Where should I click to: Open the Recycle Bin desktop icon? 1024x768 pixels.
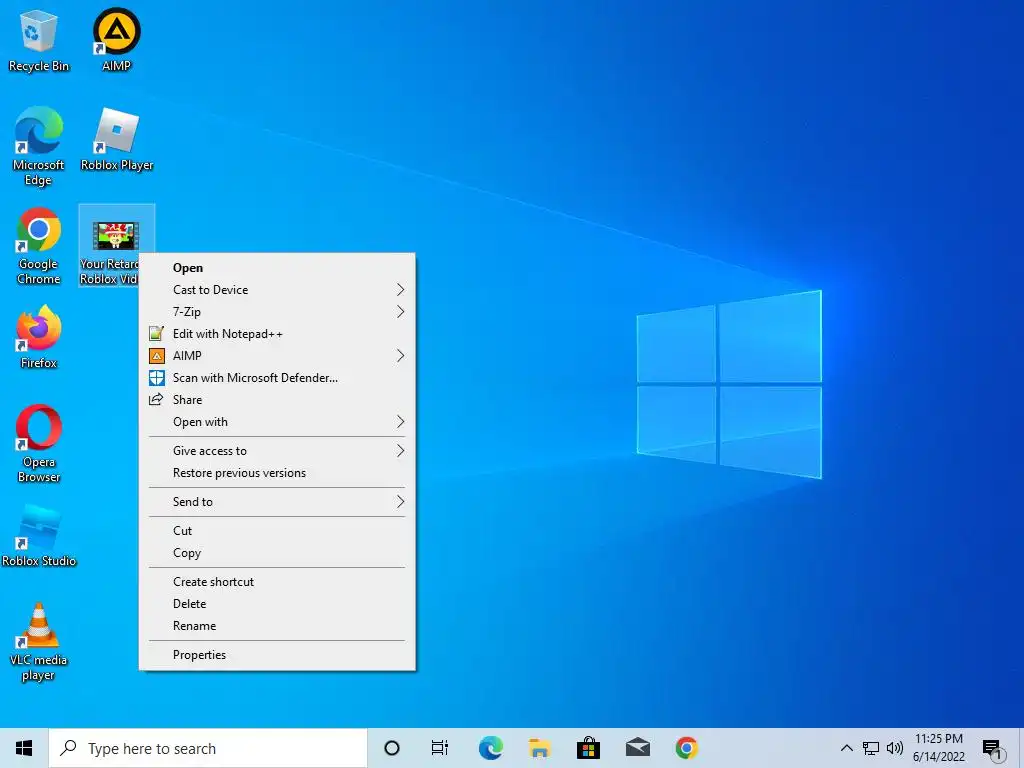(39, 40)
